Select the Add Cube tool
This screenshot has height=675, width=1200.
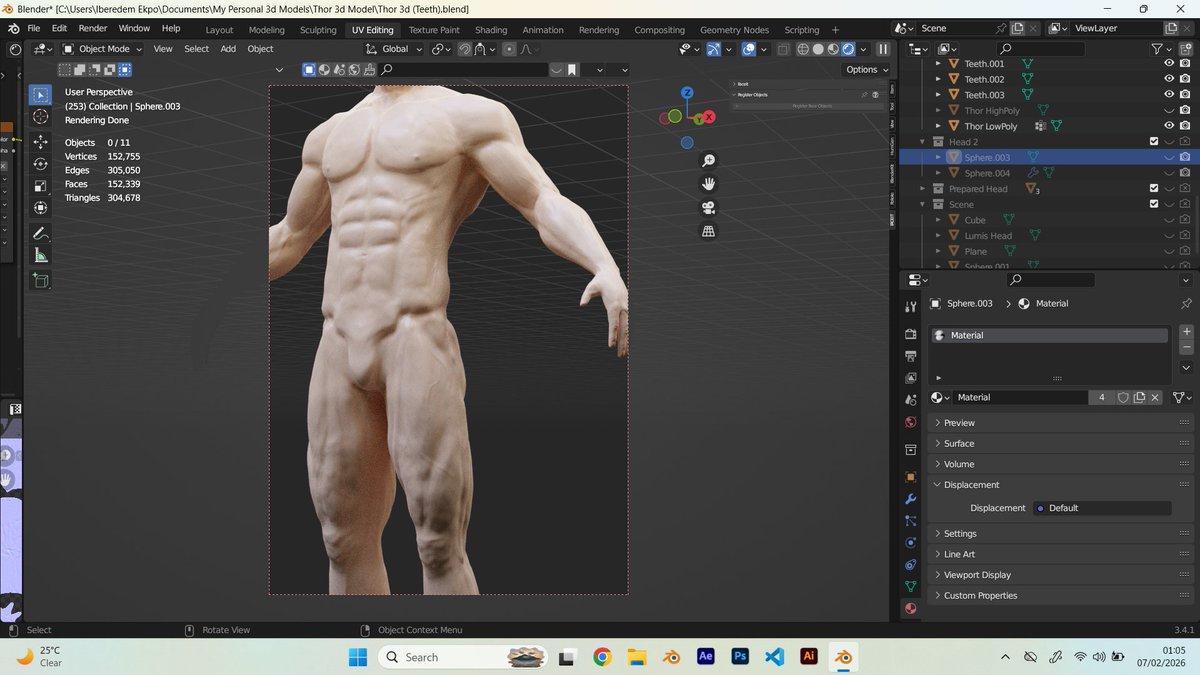point(40,281)
